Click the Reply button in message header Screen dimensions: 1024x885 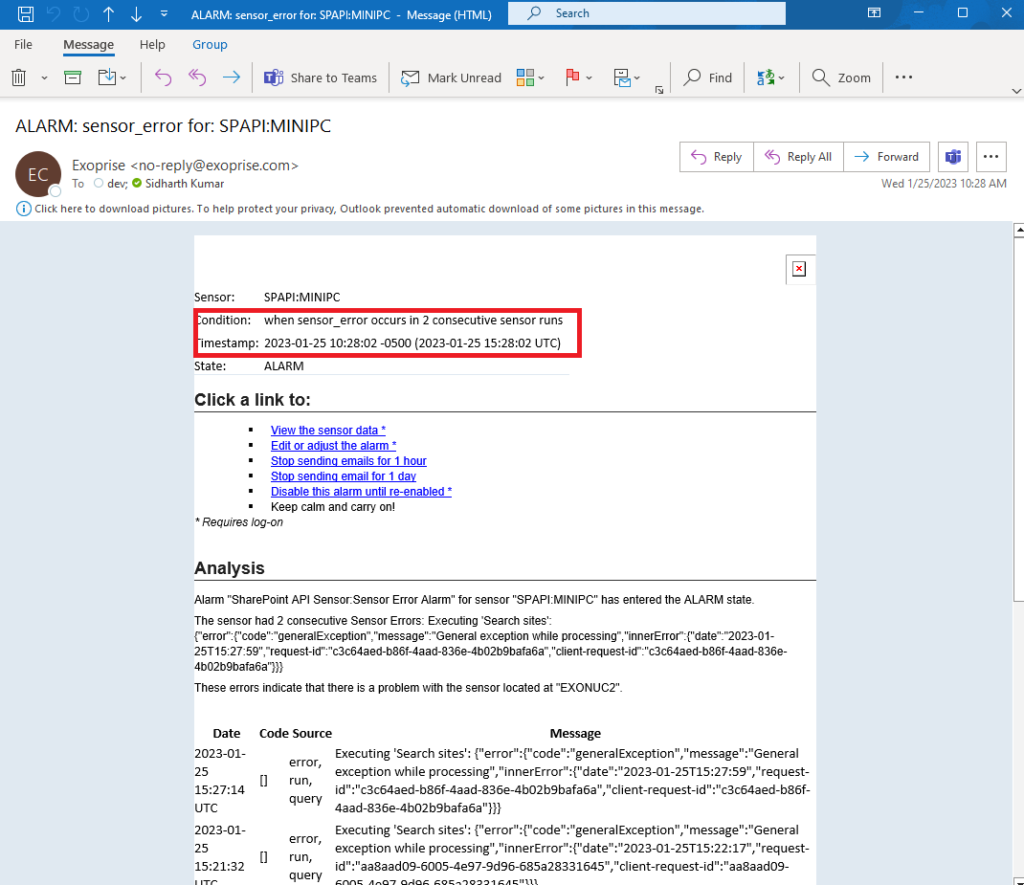click(x=716, y=157)
